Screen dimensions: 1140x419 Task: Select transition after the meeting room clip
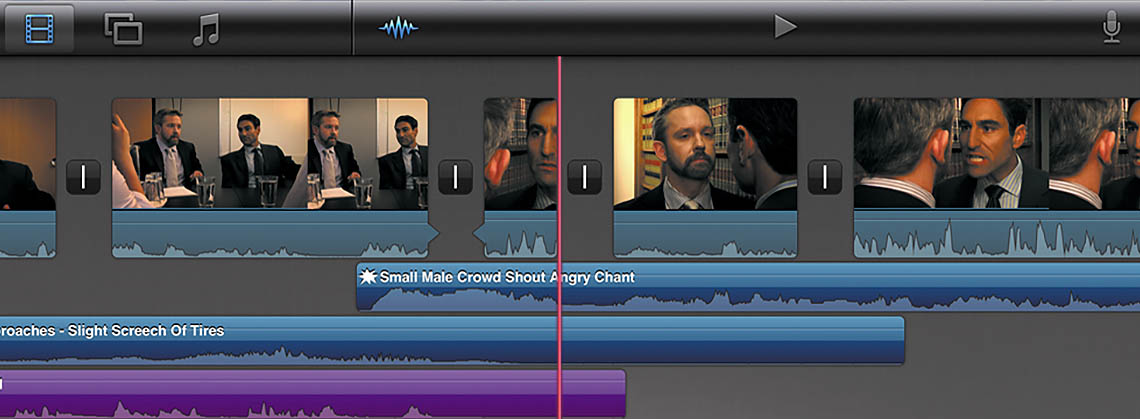pyautogui.click(x=456, y=177)
